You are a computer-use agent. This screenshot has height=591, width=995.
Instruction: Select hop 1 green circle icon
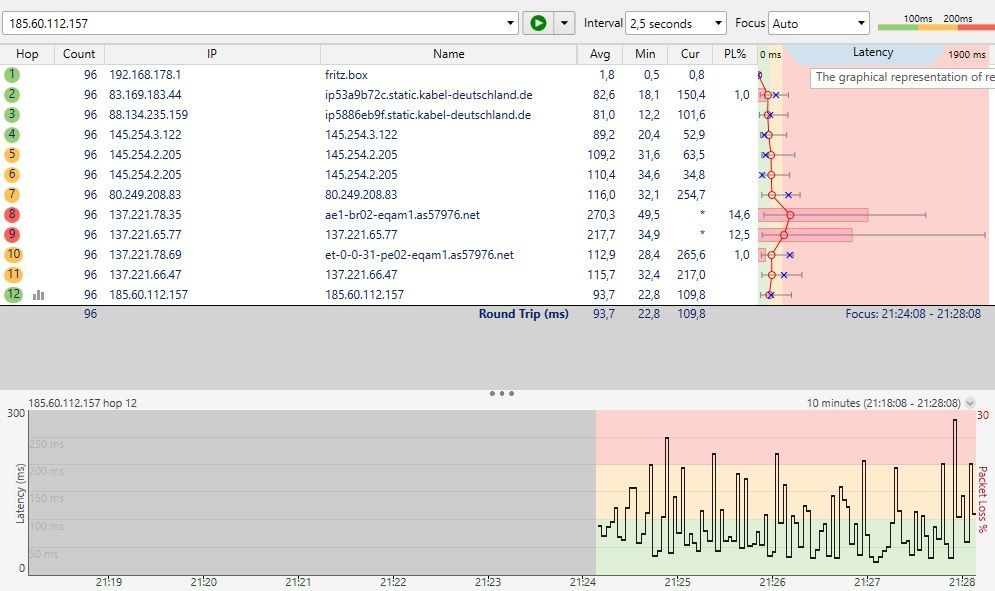coord(12,74)
